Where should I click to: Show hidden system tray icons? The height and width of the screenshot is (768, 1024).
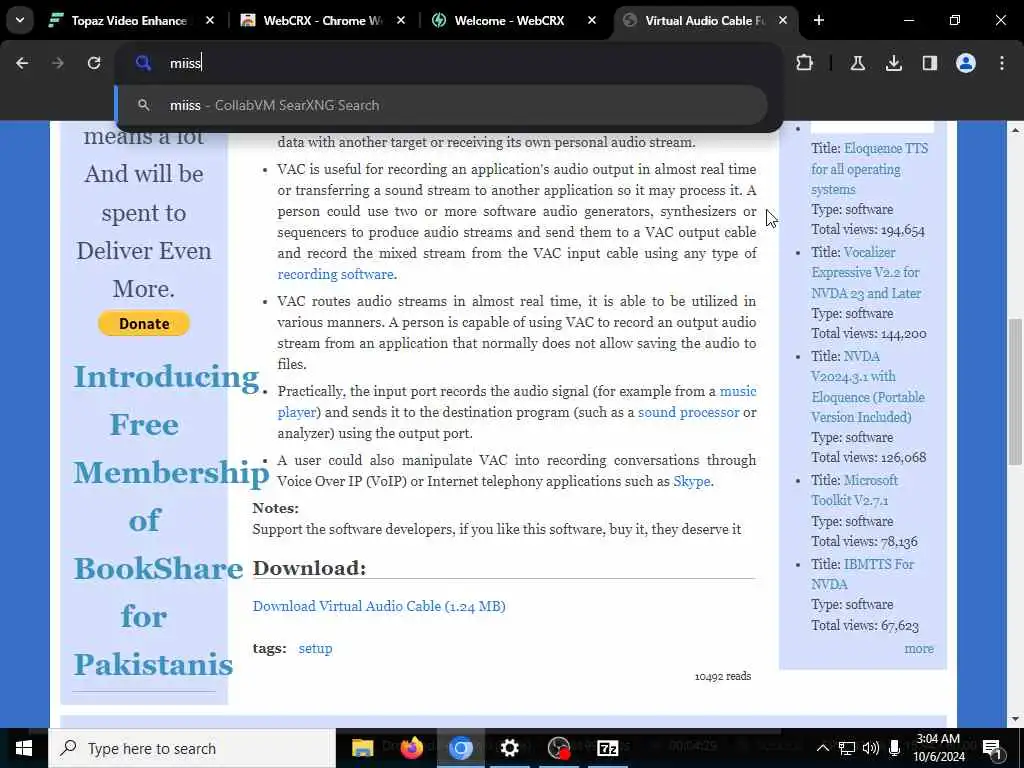[x=823, y=748]
